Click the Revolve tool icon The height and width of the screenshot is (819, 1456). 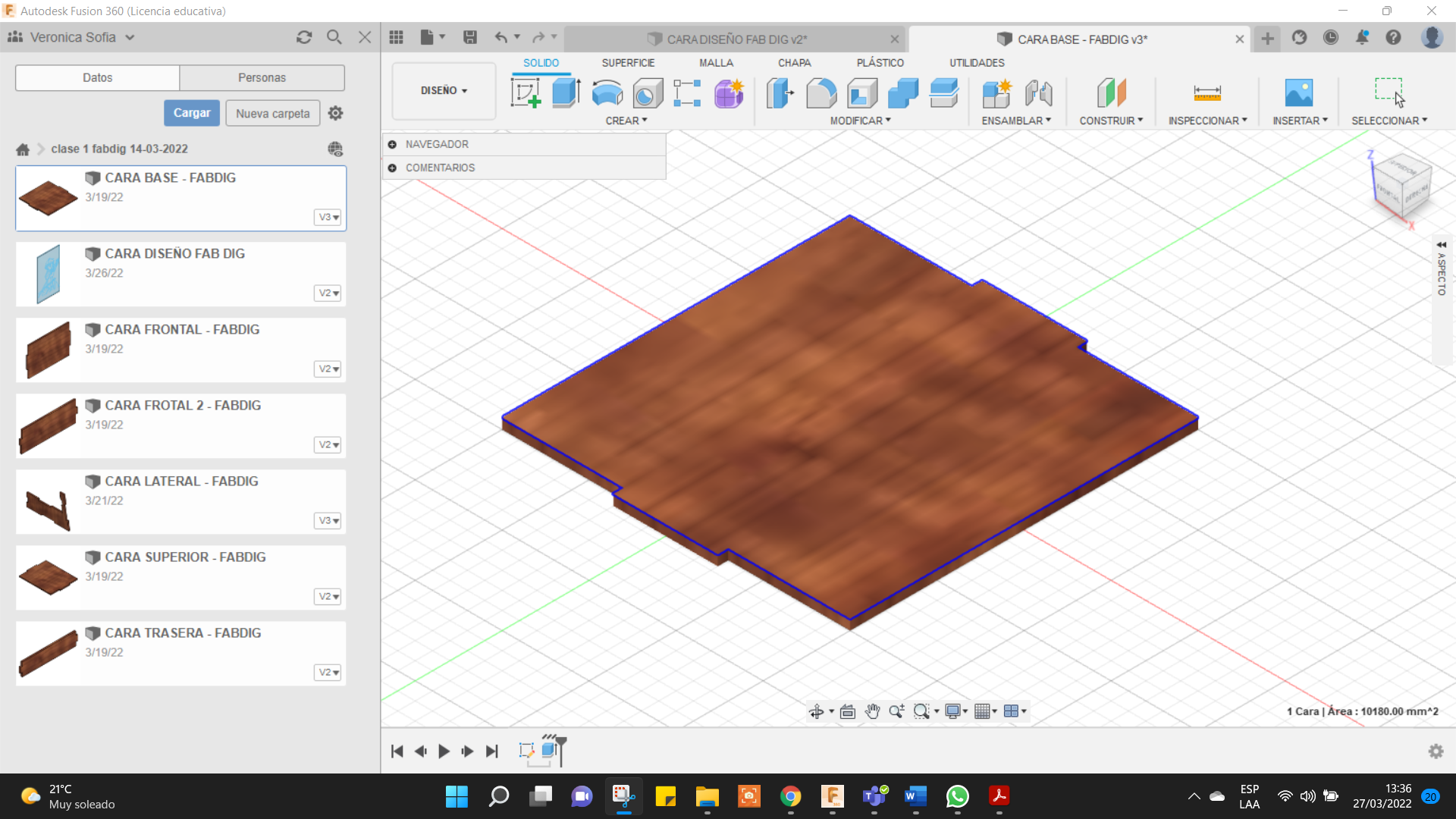(x=607, y=93)
